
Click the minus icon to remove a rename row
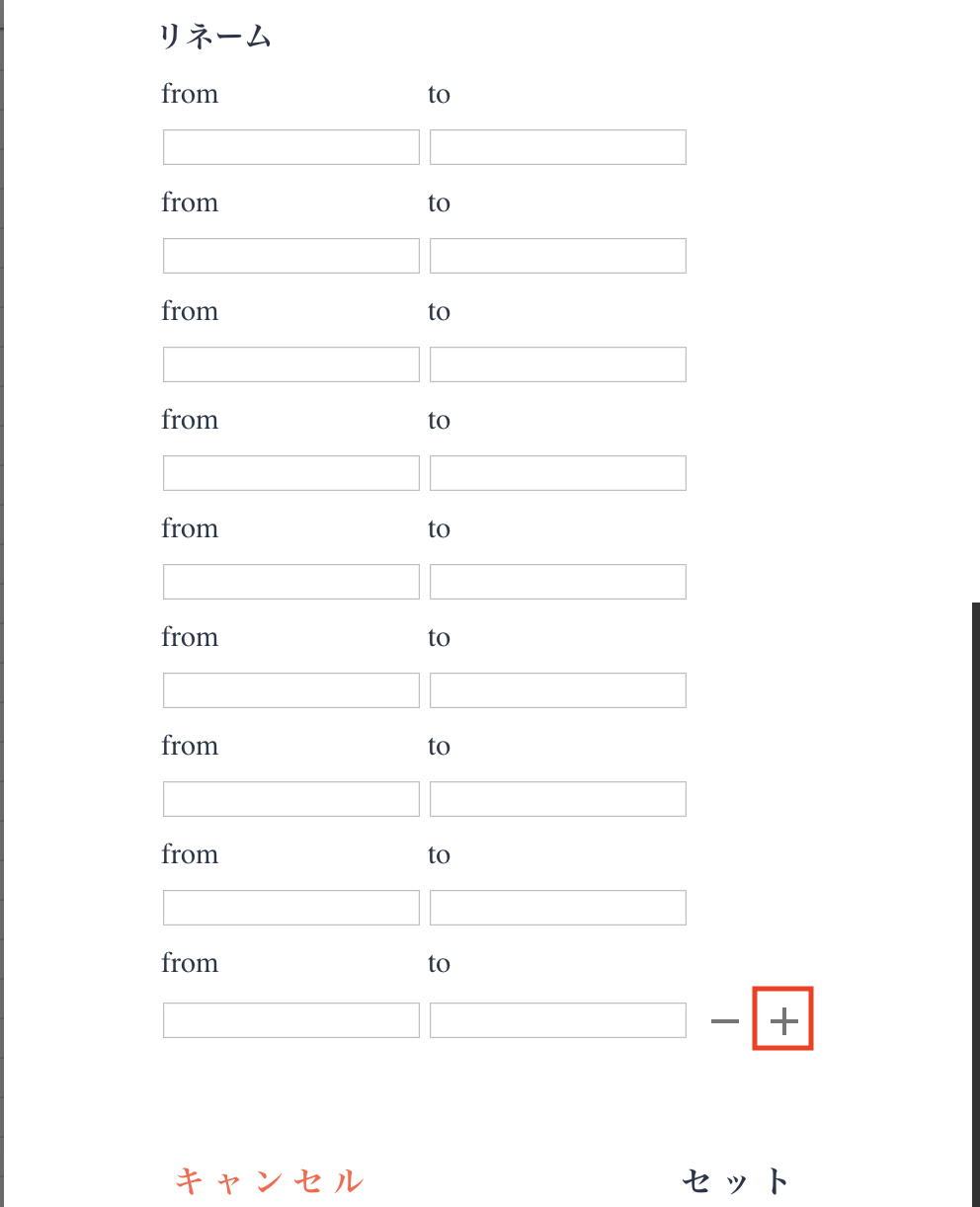pos(725,1021)
